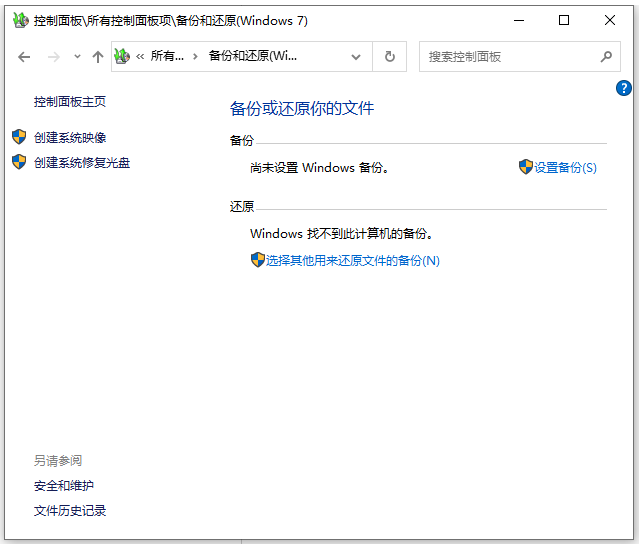Viewport: 639px width, 544px height.
Task: Click the title bar window icon
Action: coord(20,20)
